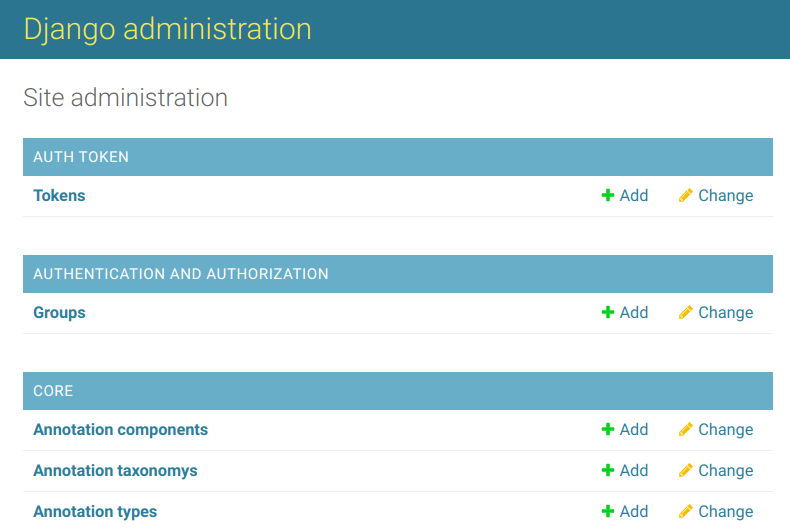The height and width of the screenshot is (529, 790).
Task: Open the Core app section header
Action: point(53,391)
